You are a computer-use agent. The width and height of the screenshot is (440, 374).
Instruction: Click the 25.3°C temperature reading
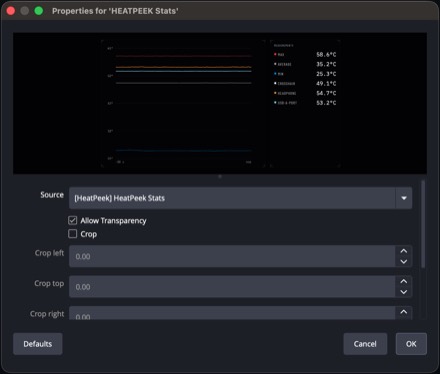[x=326, y=74]
